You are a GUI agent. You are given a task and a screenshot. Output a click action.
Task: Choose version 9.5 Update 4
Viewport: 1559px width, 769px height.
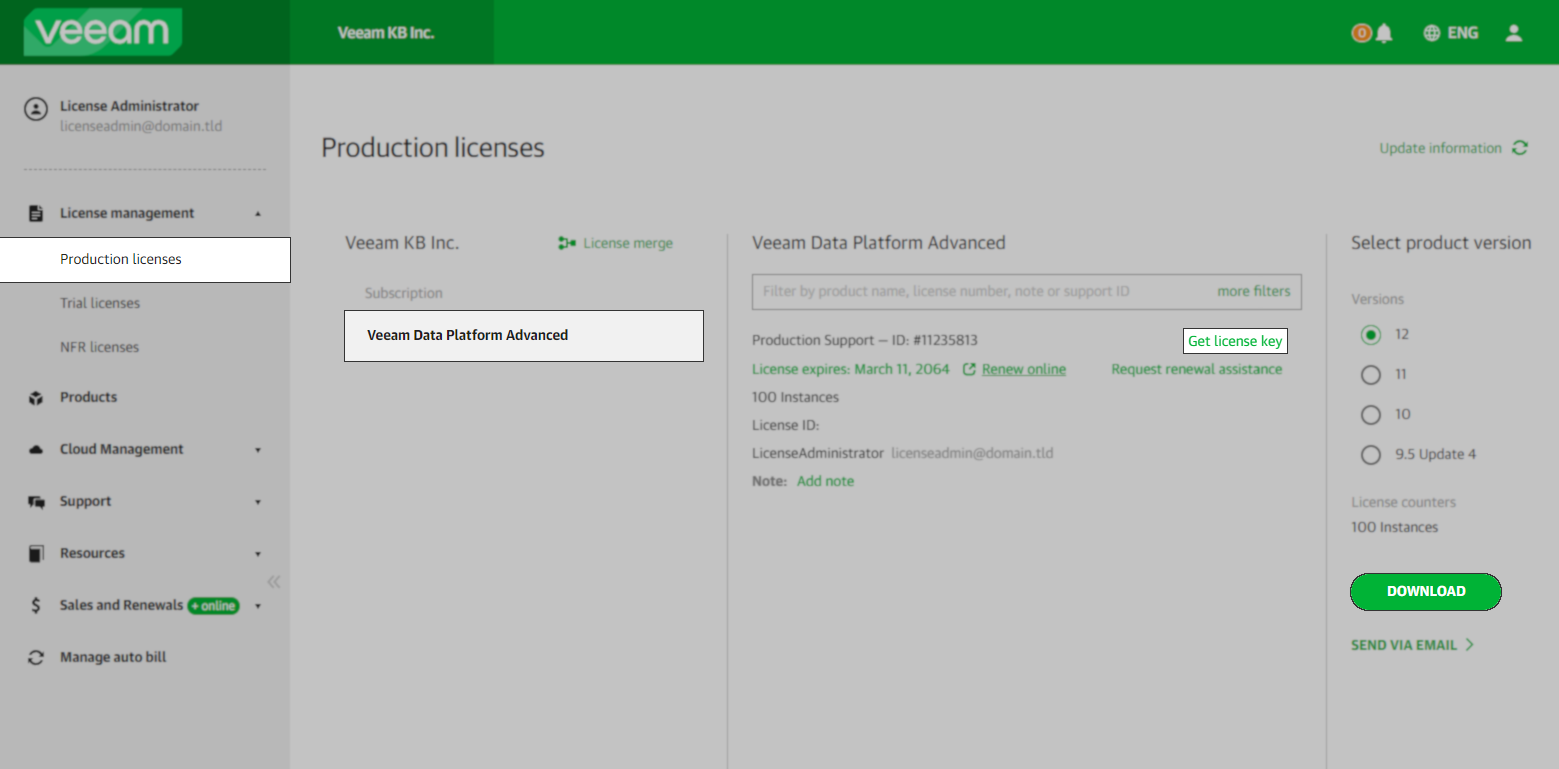[x=1371, y=454]
